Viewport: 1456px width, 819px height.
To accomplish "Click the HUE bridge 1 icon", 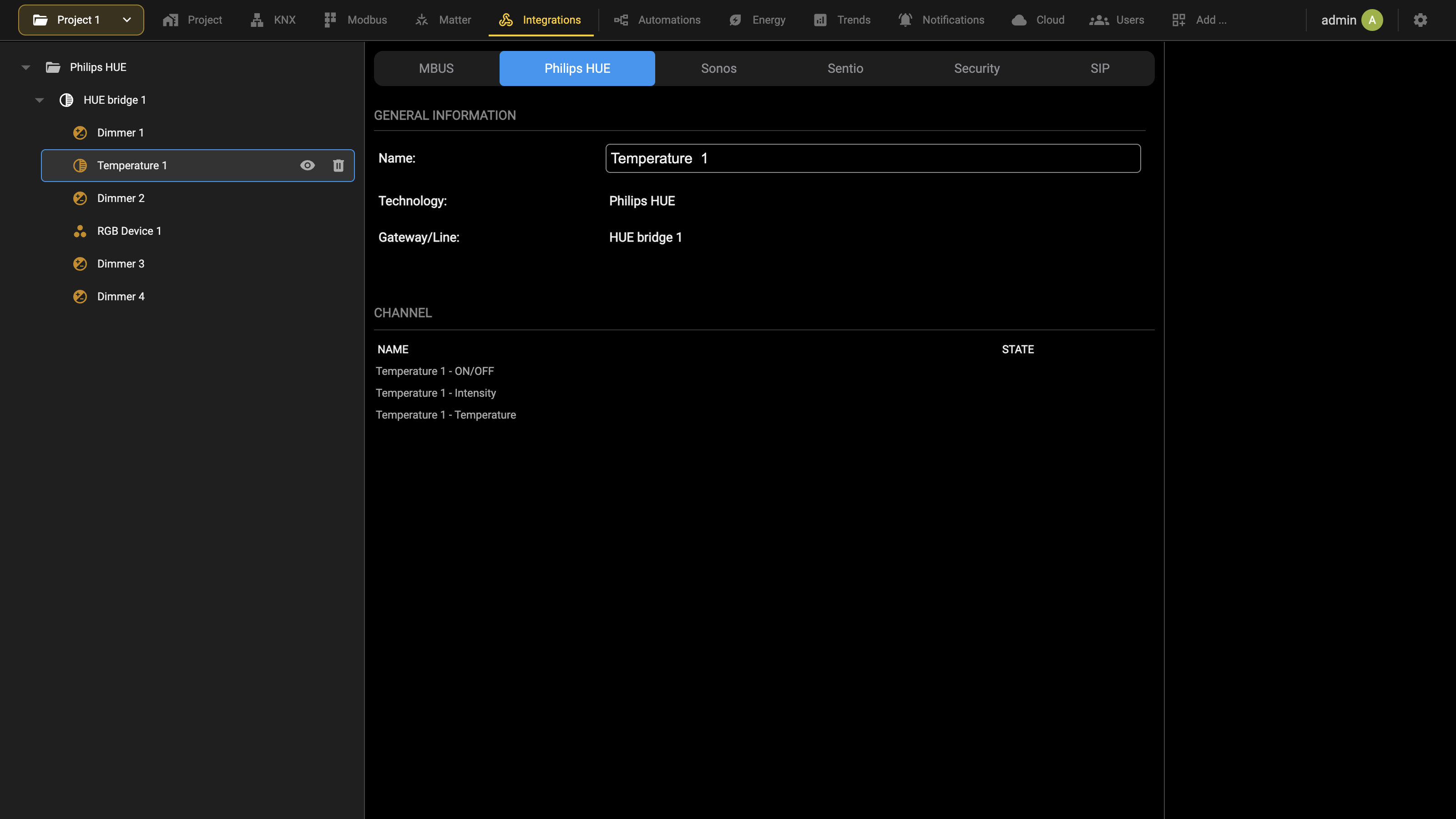I will click(66, 100).
